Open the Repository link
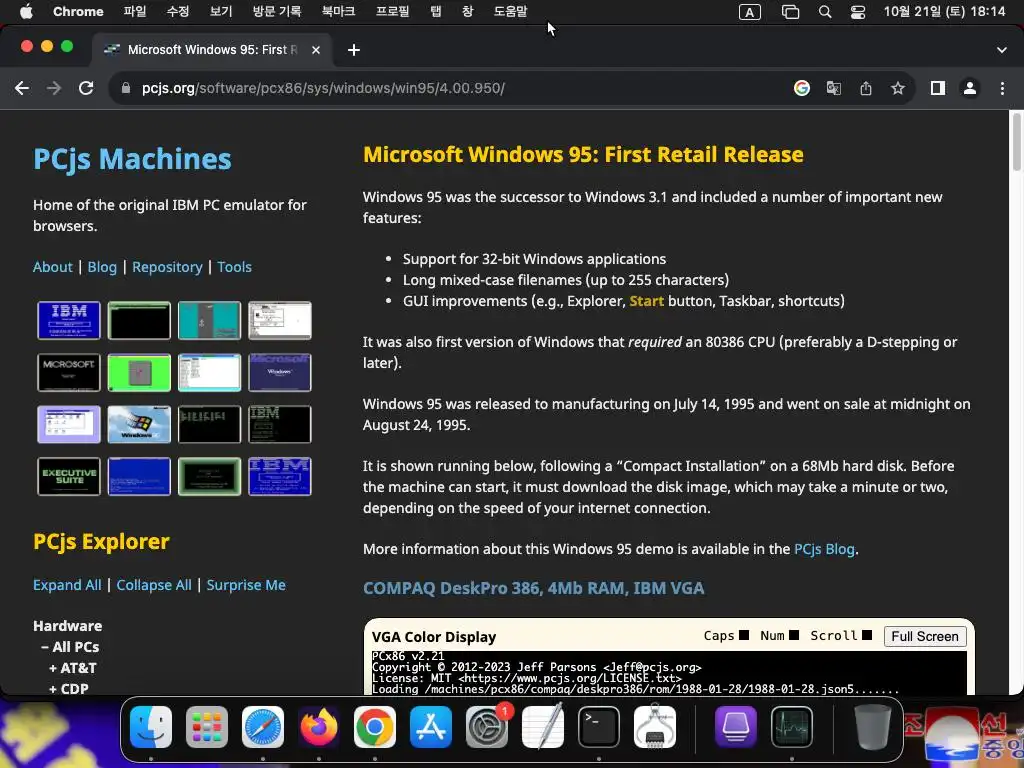This screenshot has width=1024, height=768. tap(167, 267)
